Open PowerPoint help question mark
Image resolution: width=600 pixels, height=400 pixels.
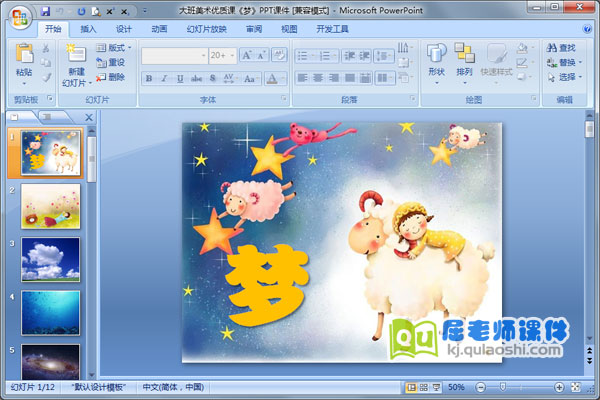coord(587,29)
